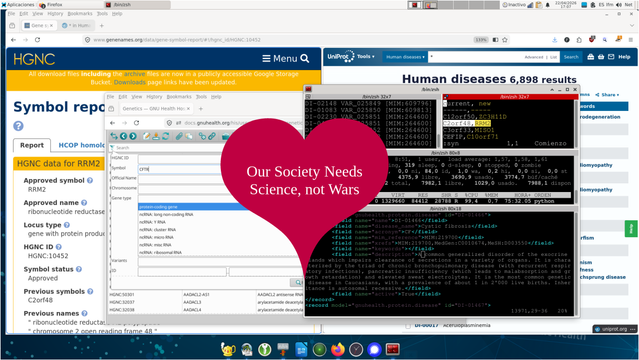Click the system volume icon in top panel
This screenshot has height=360, width=639.
point(619,4)
